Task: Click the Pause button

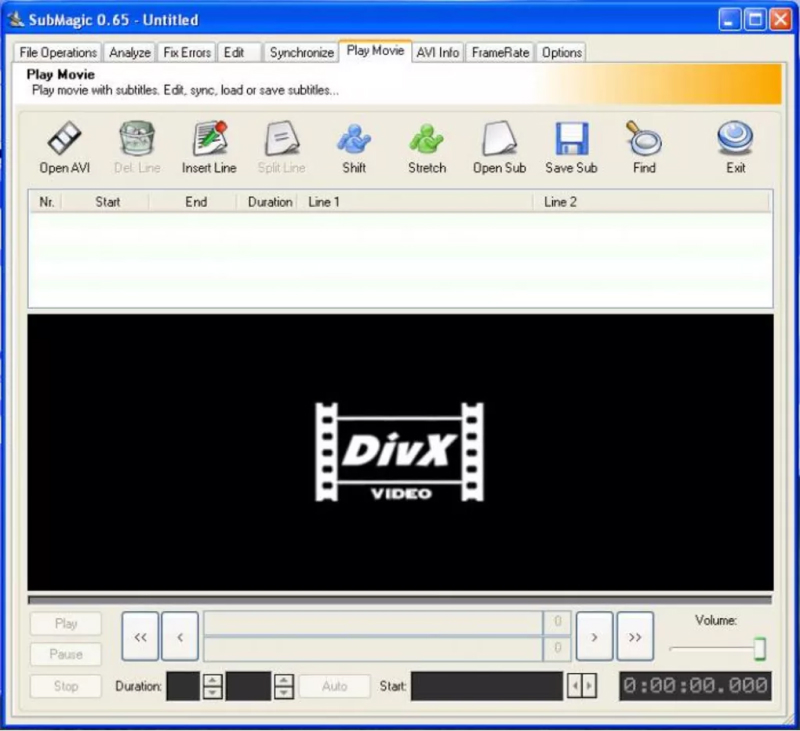Action: tap(66, 654)
